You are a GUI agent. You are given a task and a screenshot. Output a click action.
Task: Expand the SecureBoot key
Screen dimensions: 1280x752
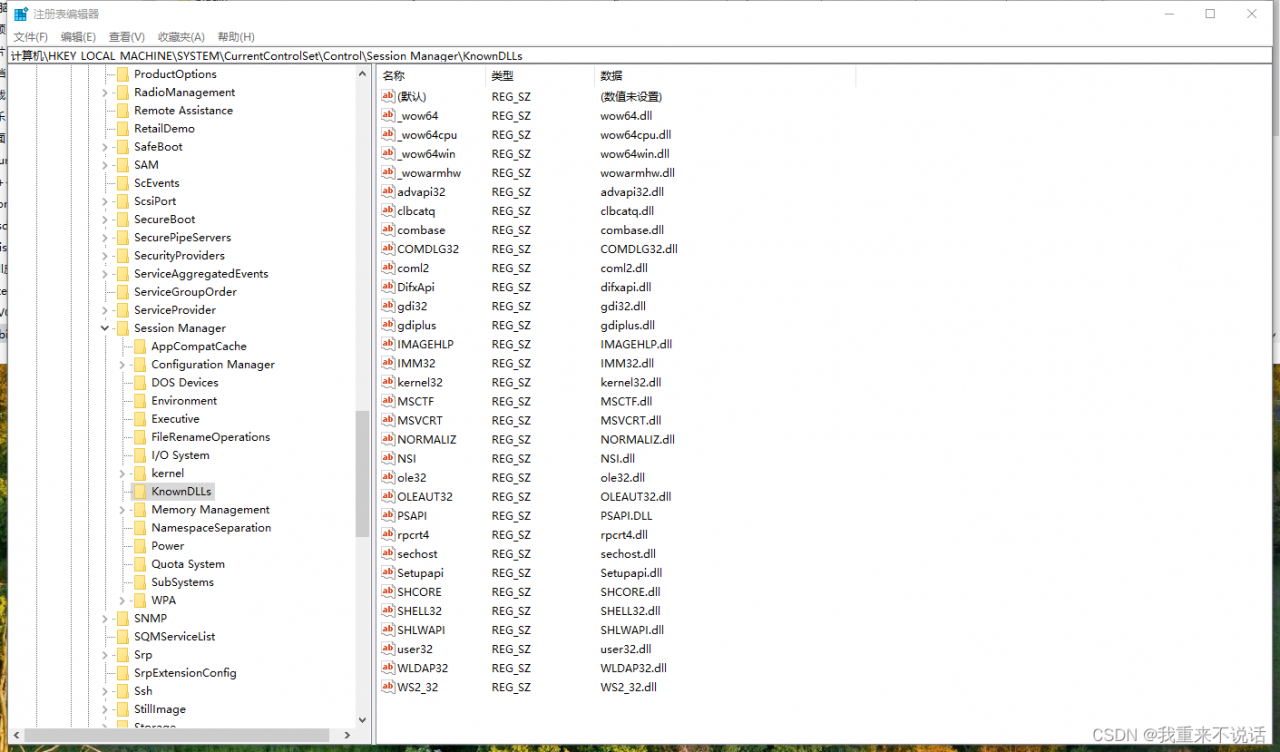pyautogui.click(x=105, y=219)
